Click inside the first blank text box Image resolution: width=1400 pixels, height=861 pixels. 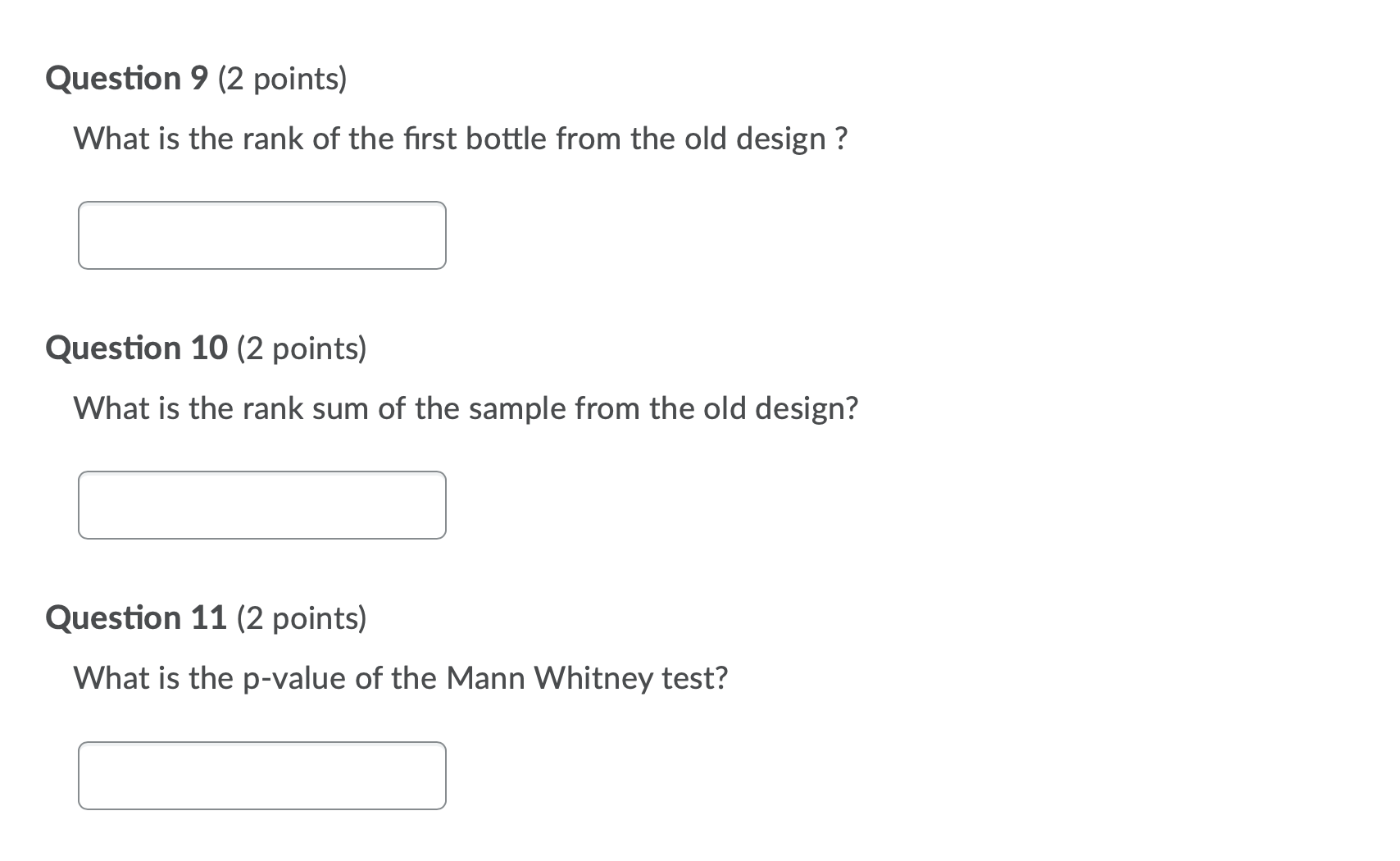261,235
